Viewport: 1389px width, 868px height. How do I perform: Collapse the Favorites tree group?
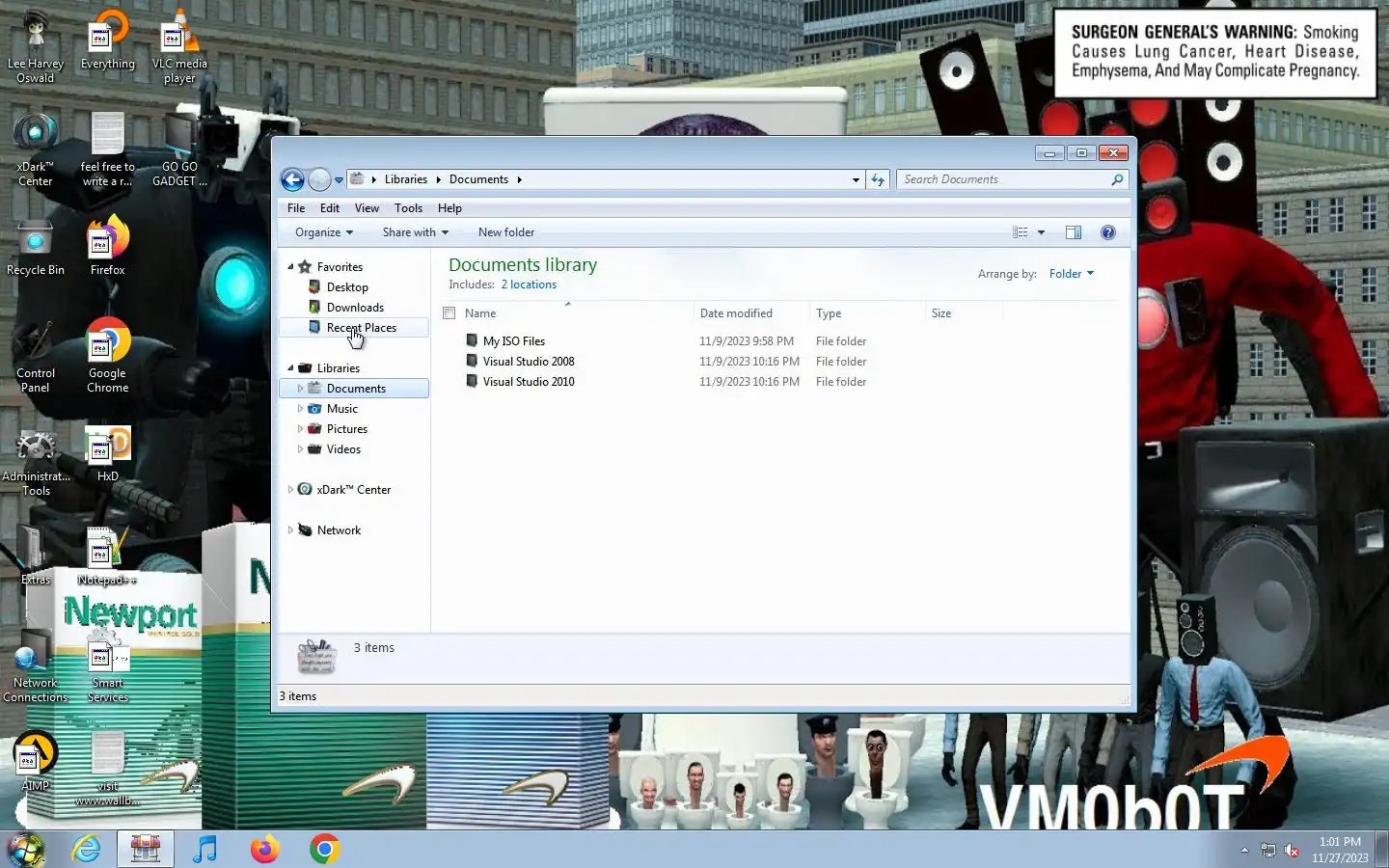(290, 267)
